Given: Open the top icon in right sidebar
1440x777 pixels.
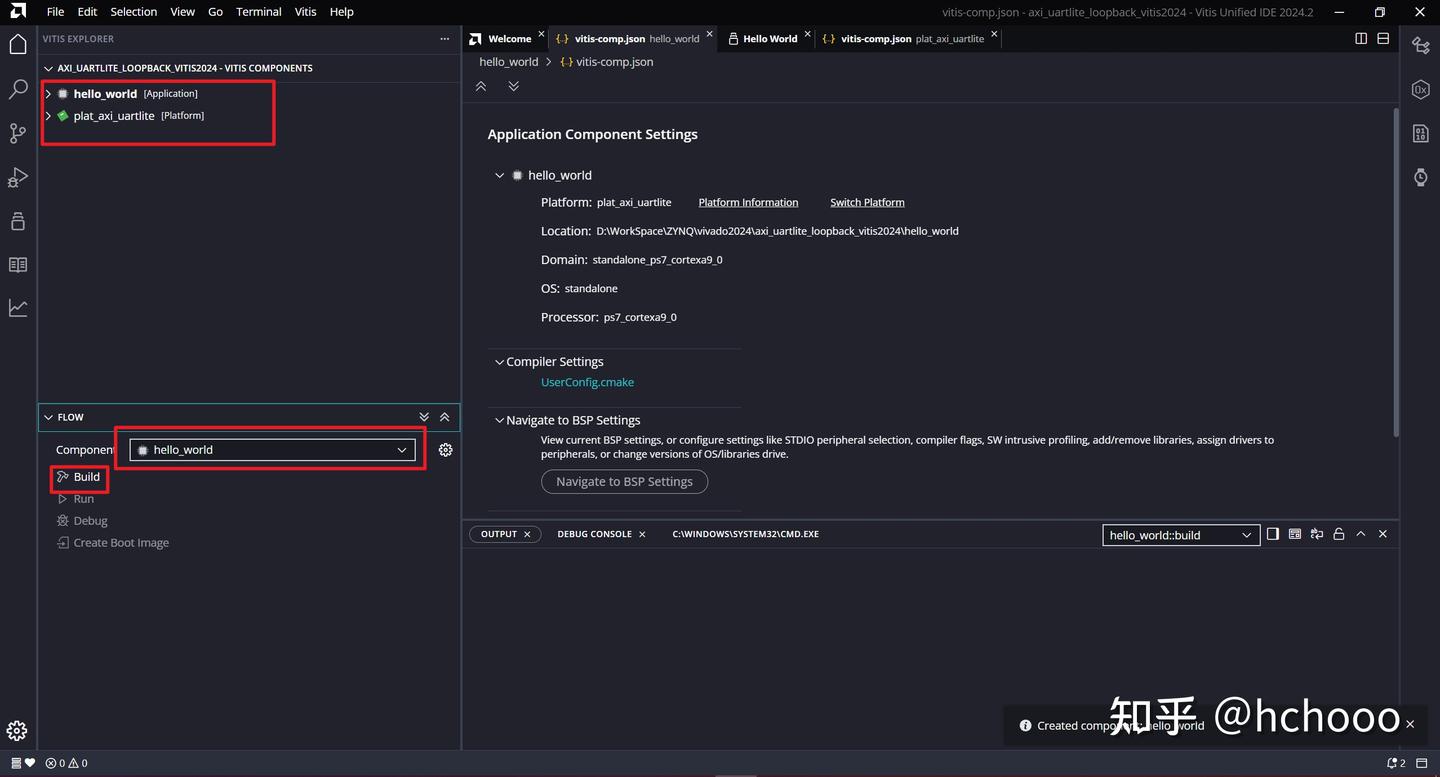Looking at the screenshot, I should 1420,45.
